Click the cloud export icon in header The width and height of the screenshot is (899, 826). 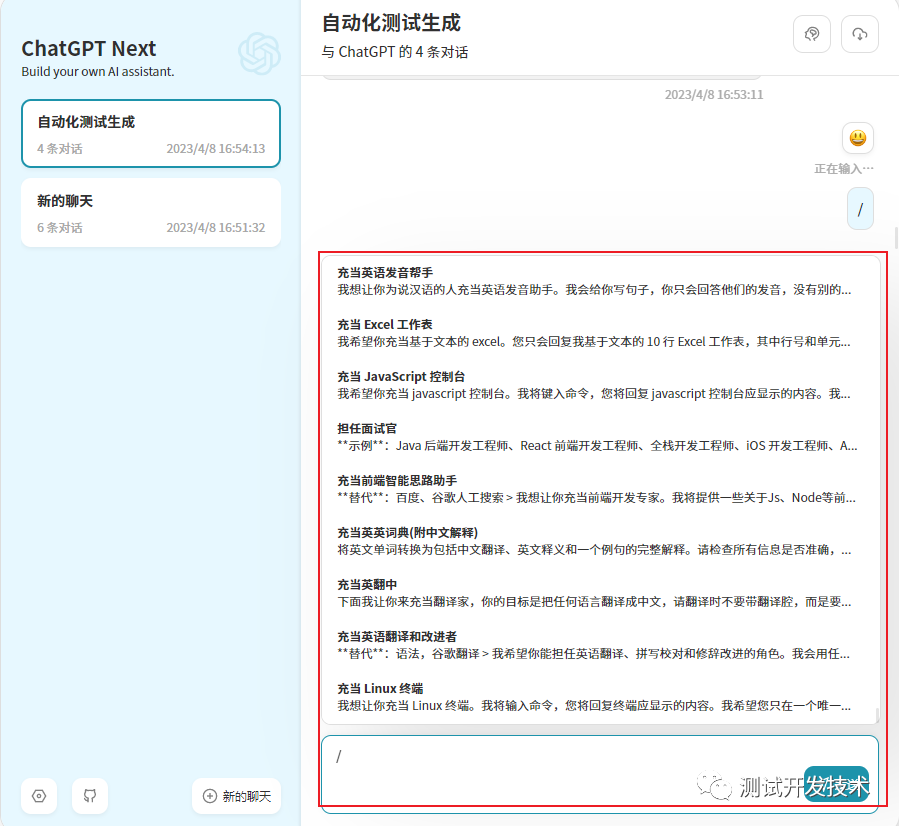click(x=859, y=34)
